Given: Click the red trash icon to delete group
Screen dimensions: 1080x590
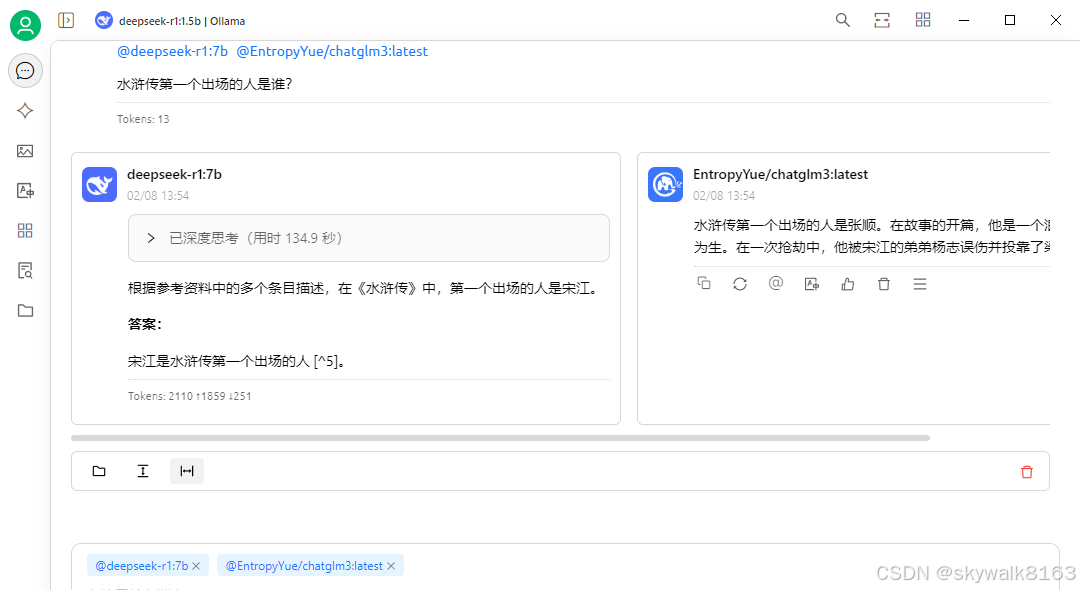Looking at the screenshot, I should coord(1027,472).
